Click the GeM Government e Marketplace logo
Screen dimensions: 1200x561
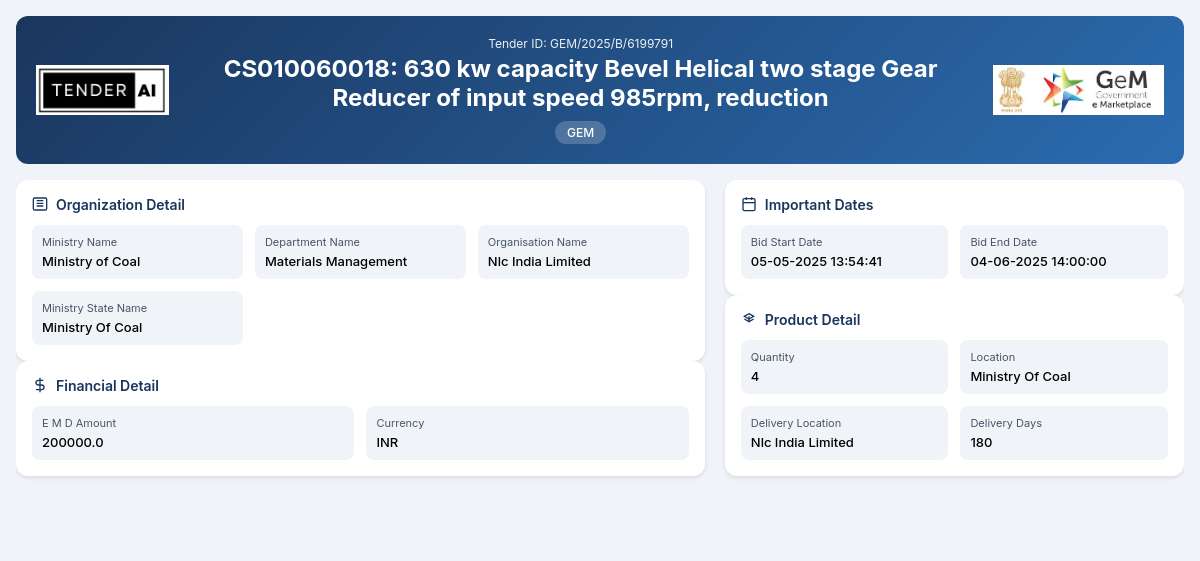coord(1098,90)
